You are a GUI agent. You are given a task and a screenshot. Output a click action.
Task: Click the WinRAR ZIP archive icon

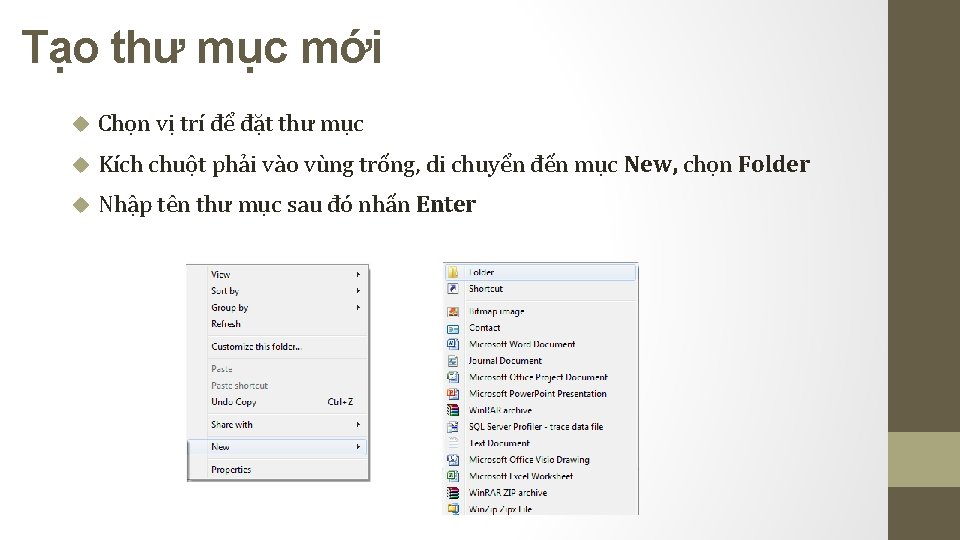(453, 492)
